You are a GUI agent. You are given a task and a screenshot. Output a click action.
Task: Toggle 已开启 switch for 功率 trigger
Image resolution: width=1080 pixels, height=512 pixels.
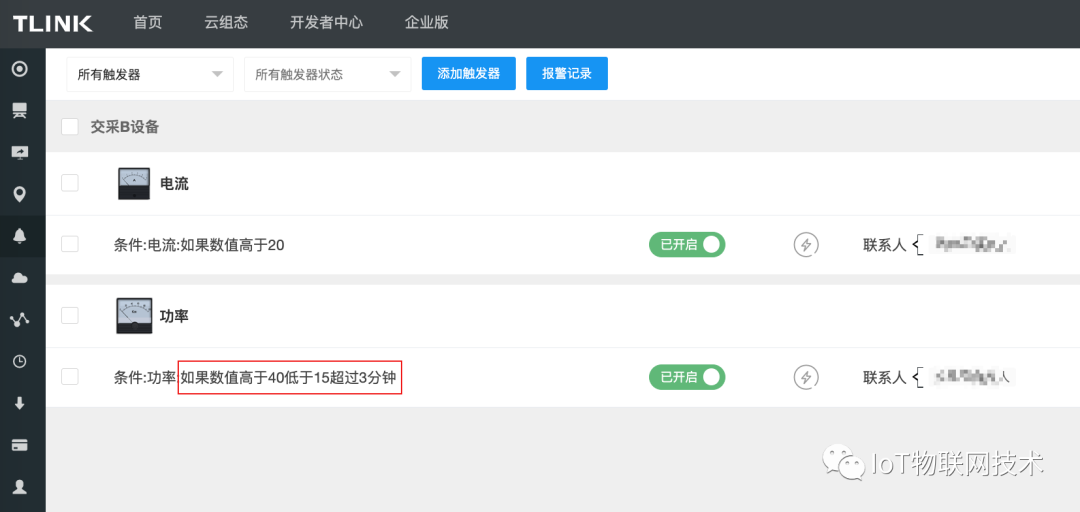(687, 377)
